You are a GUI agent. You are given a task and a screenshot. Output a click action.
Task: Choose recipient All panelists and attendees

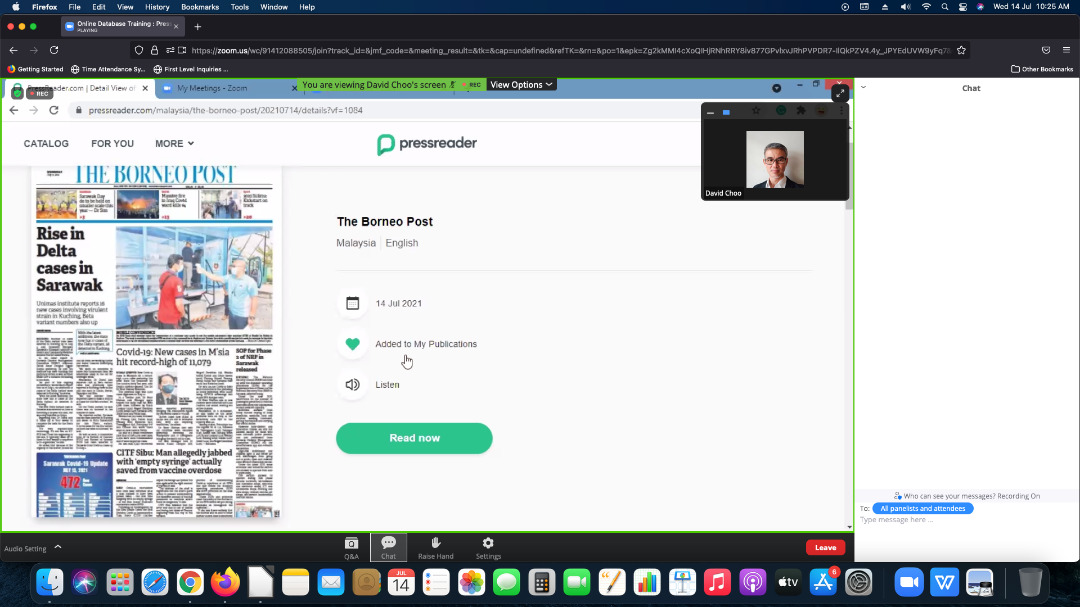coord(922,508)
